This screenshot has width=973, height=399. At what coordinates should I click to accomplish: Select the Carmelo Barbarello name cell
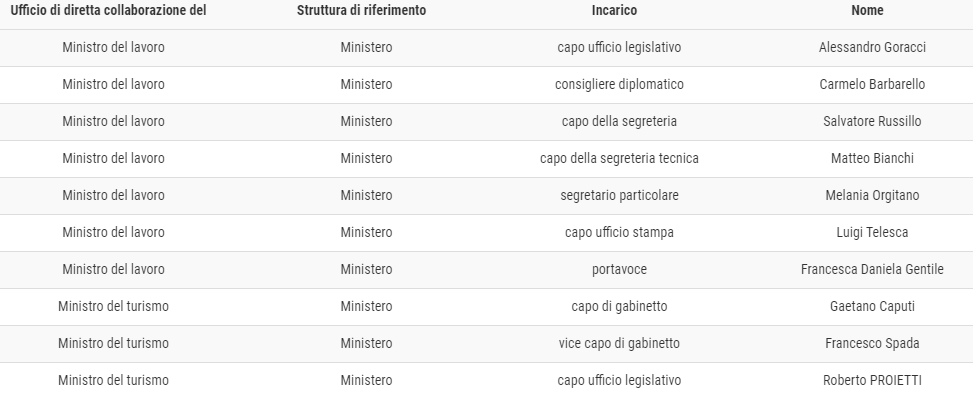[872, 84]
